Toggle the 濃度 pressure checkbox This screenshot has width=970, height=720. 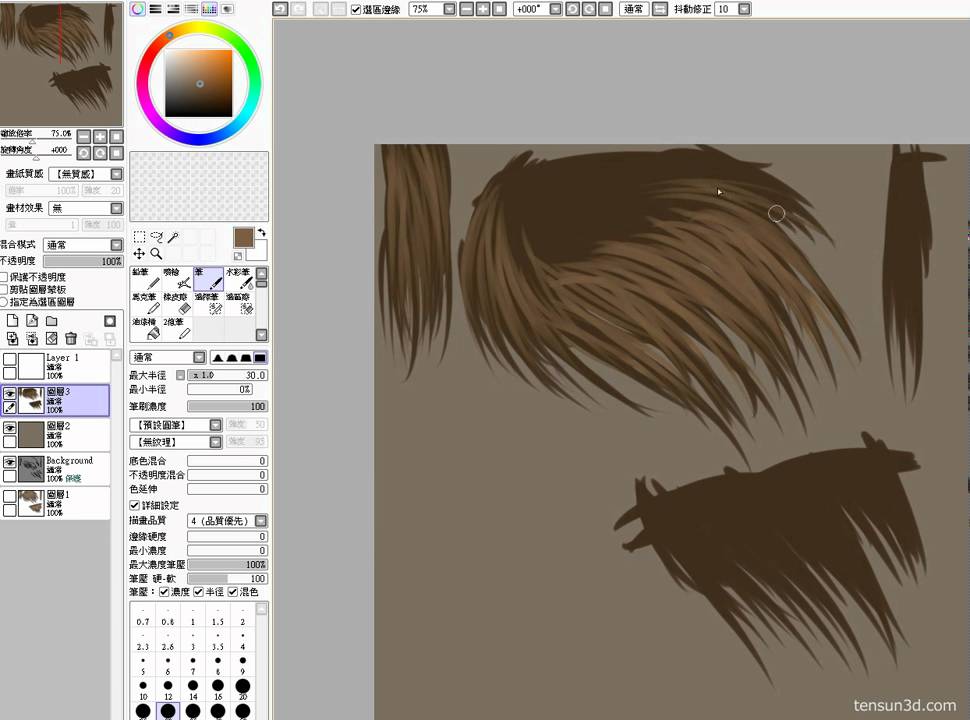click(x=164, y=592)
